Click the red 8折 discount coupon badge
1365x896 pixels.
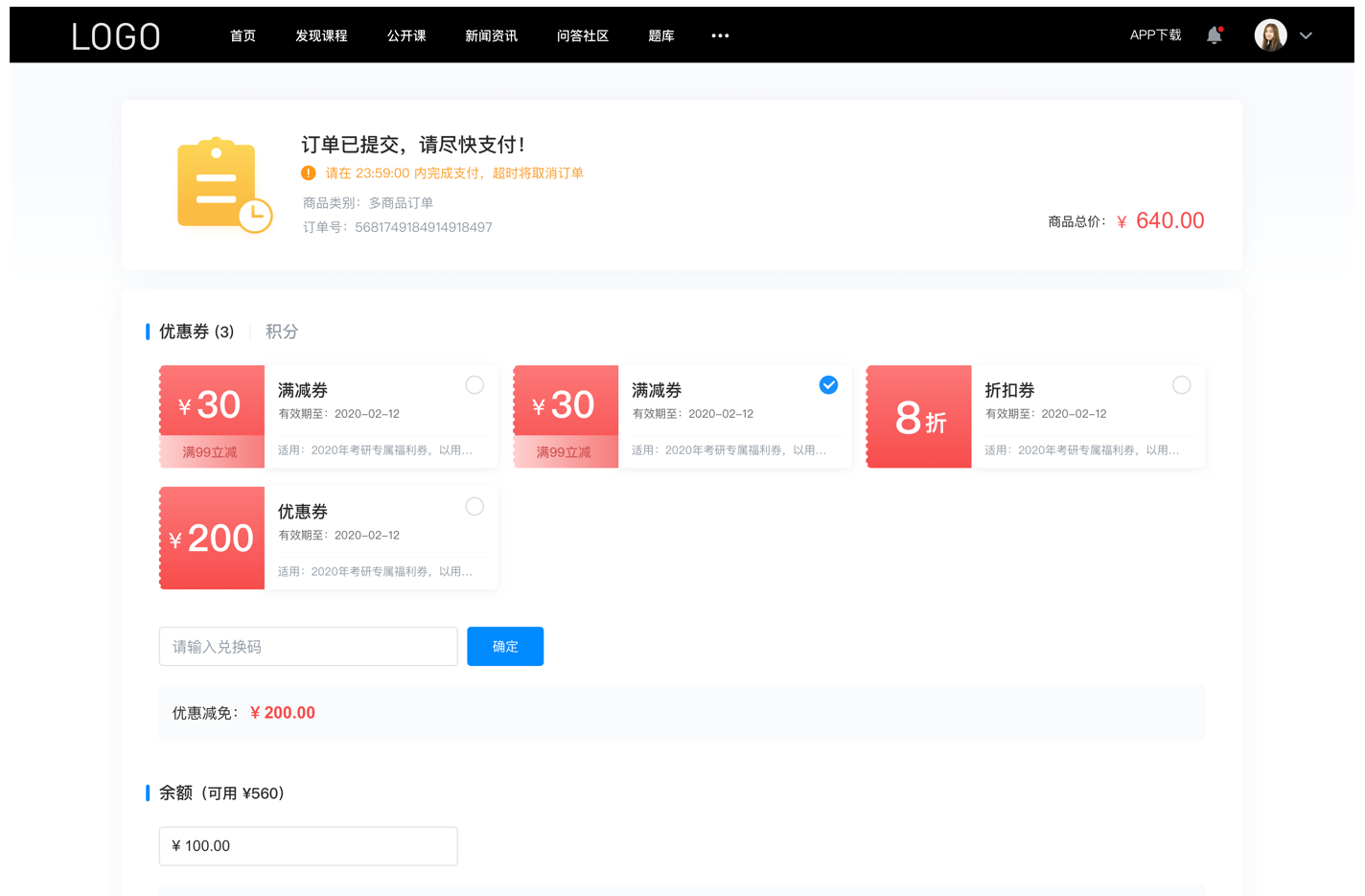coord(917,416)
